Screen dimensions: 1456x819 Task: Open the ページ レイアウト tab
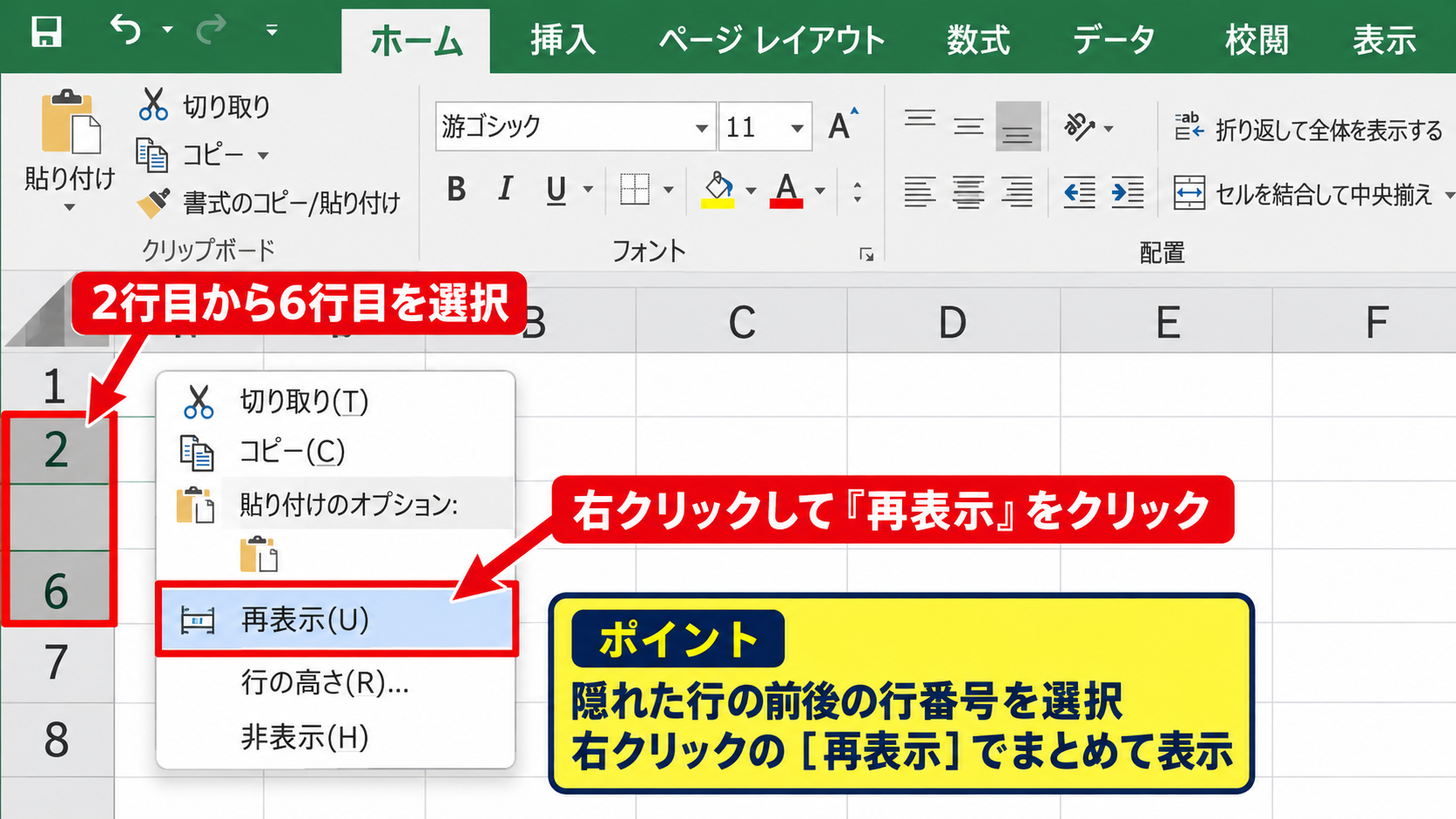click(772, 41)
